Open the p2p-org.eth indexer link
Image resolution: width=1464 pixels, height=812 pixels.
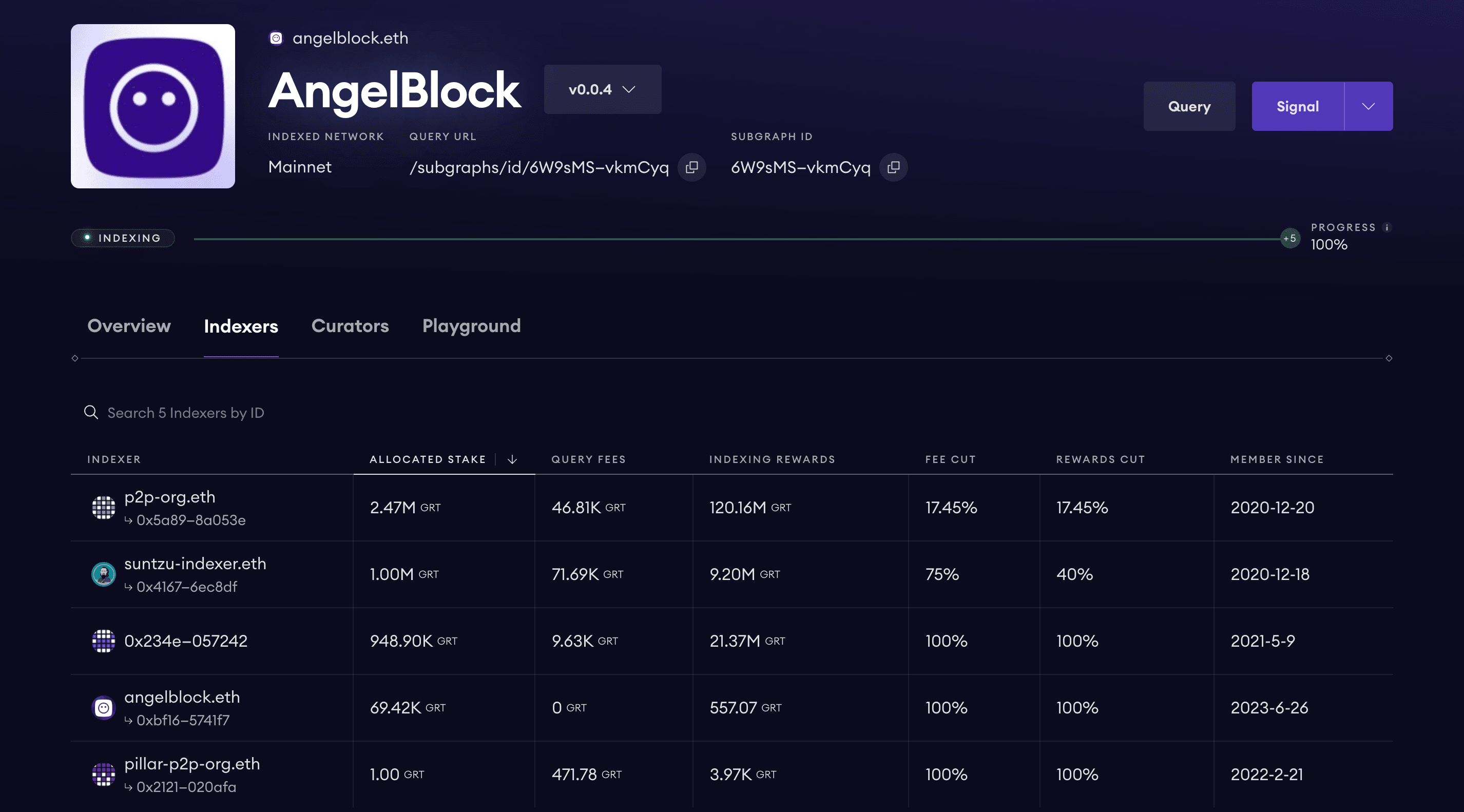[x=169, y=497]
